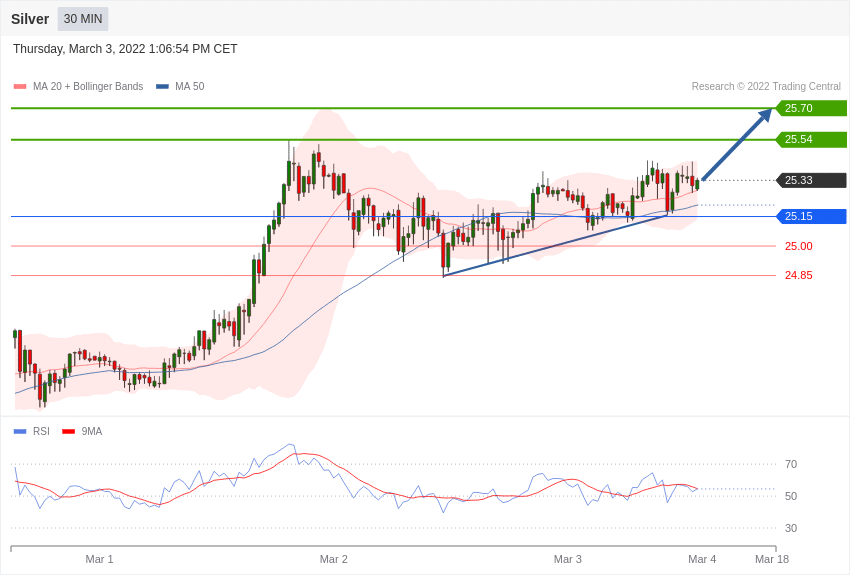This screenshot has width=850, height=576.
Task: Select the 25.70 green resistance price tag
Action: 812,108
